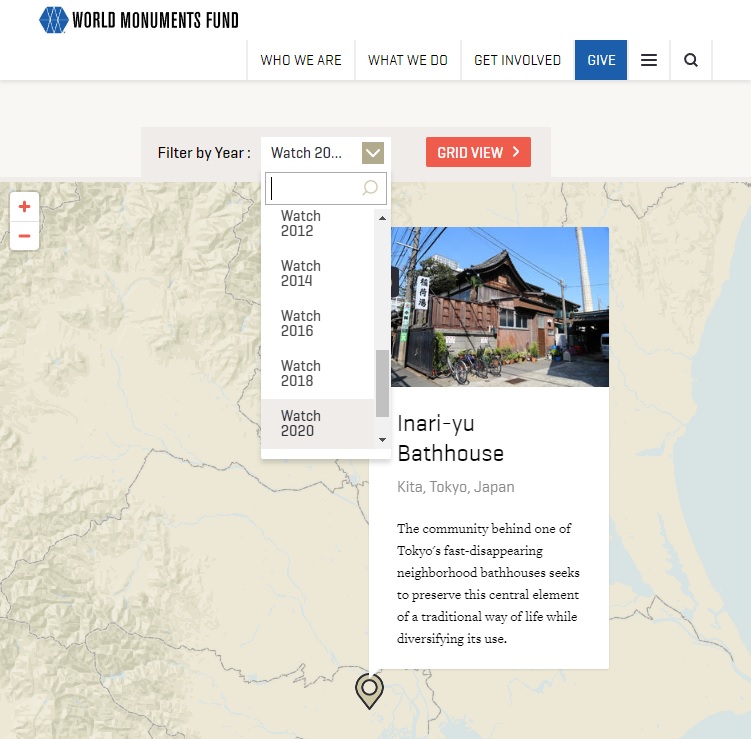Image resolution: width=751 pixels, height=739 pixels.
Task: Zoom in the map with plus button
Action: 25,207
